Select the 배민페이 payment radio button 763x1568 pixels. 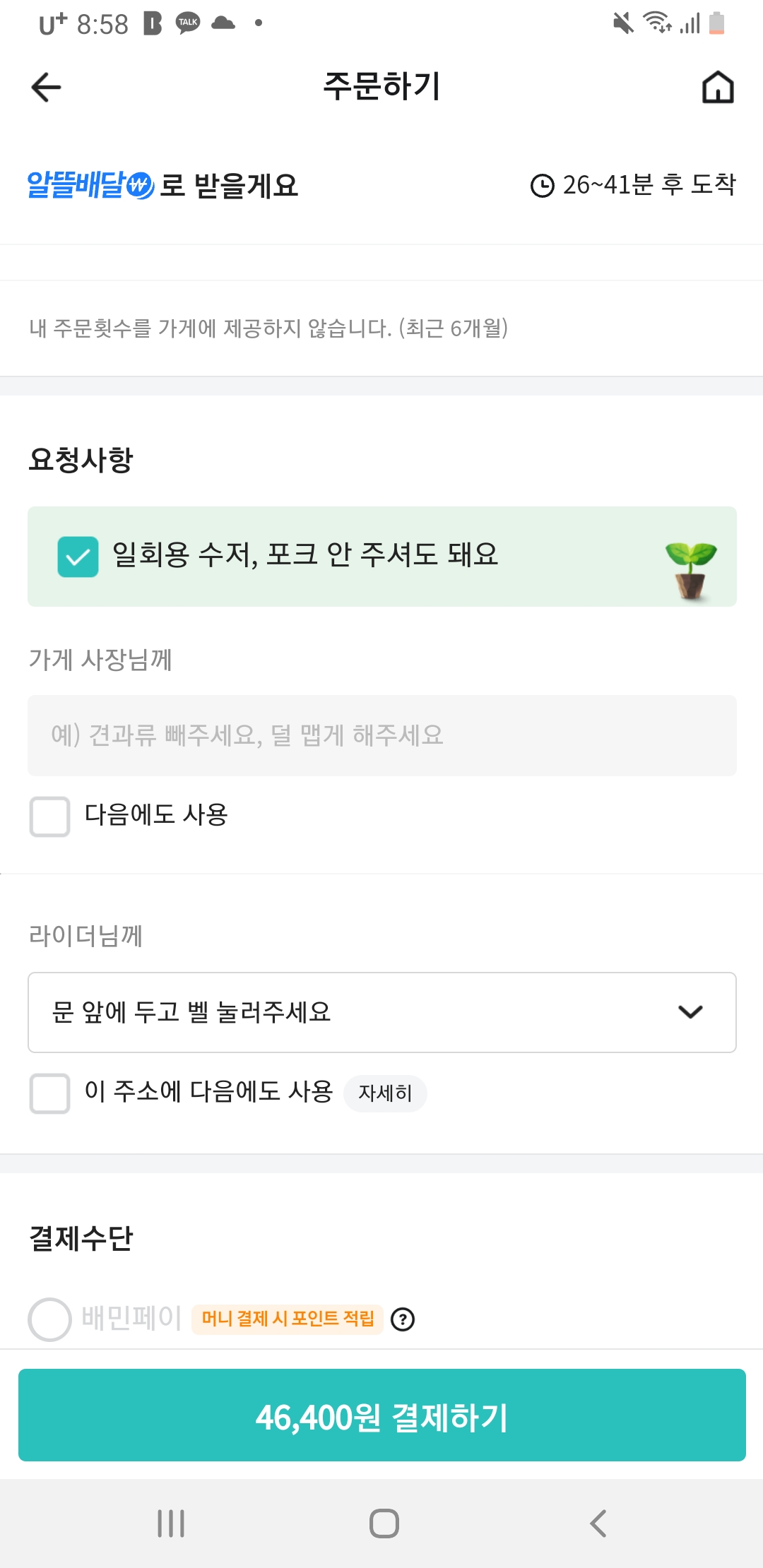(50, 1319)
